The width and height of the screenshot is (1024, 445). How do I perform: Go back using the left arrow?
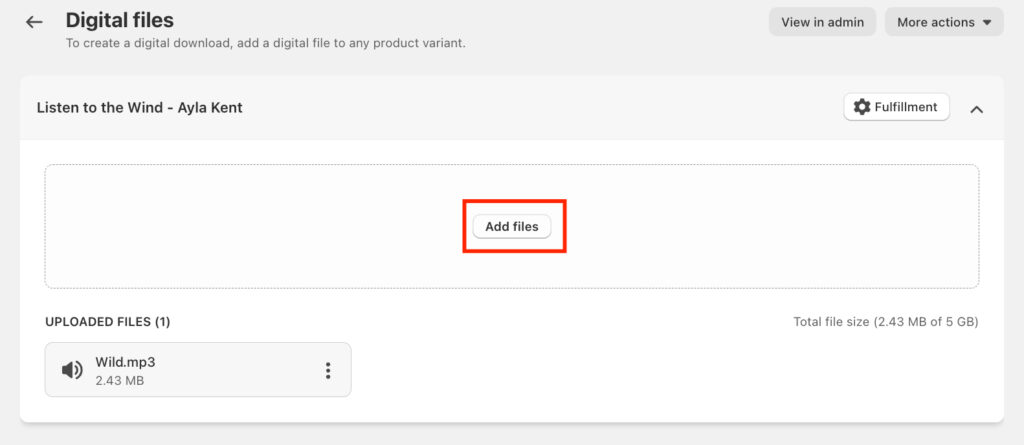click(x=35, y=21)
